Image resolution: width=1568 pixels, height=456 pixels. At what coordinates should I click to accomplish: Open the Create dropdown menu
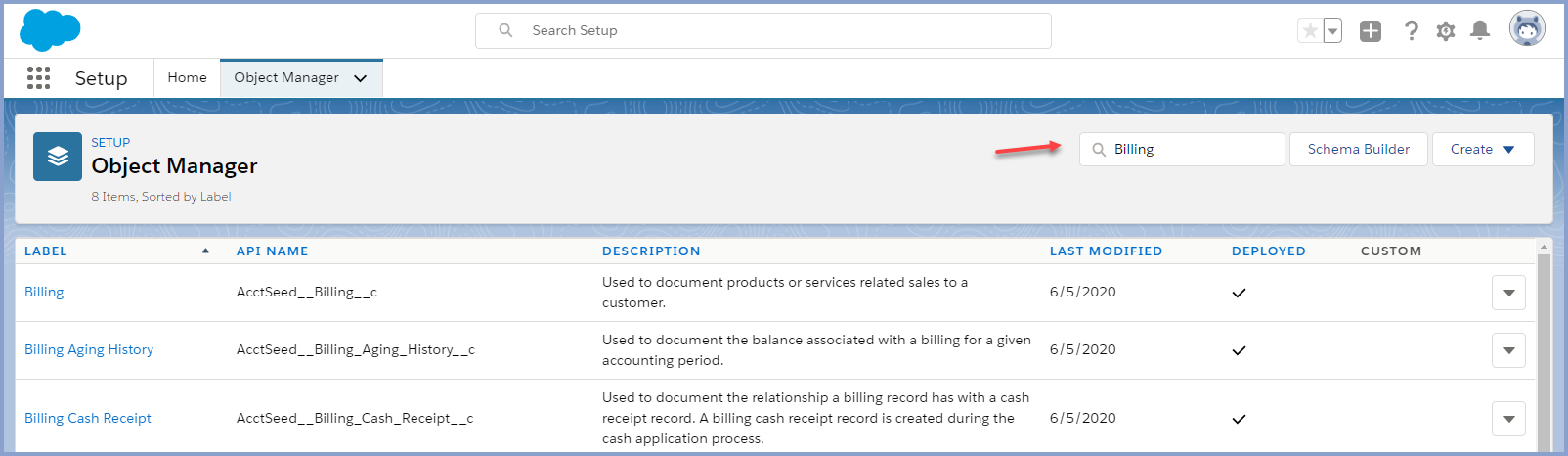[x=1483, y=150]
